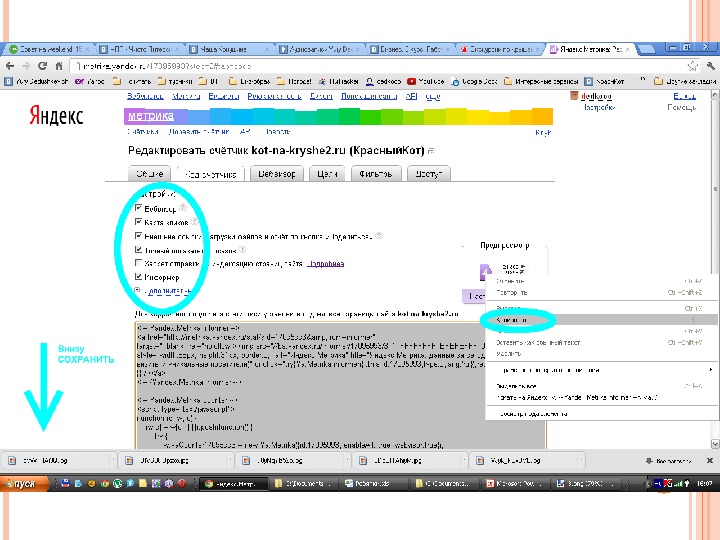This screenshot has height=540, width=720.
Task: Open the Microsoft PowerPoint taskbar button
Action: [516, 483]
